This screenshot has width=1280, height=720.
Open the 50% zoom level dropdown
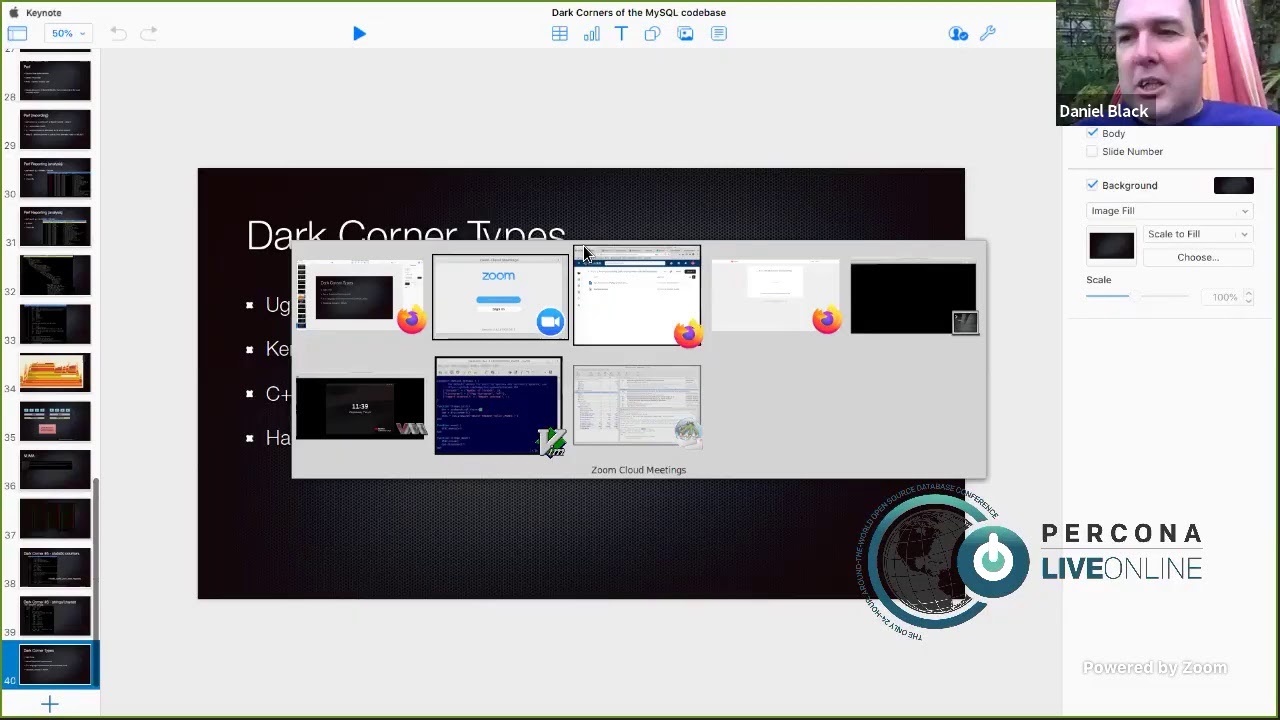click(x=68, y=34)
